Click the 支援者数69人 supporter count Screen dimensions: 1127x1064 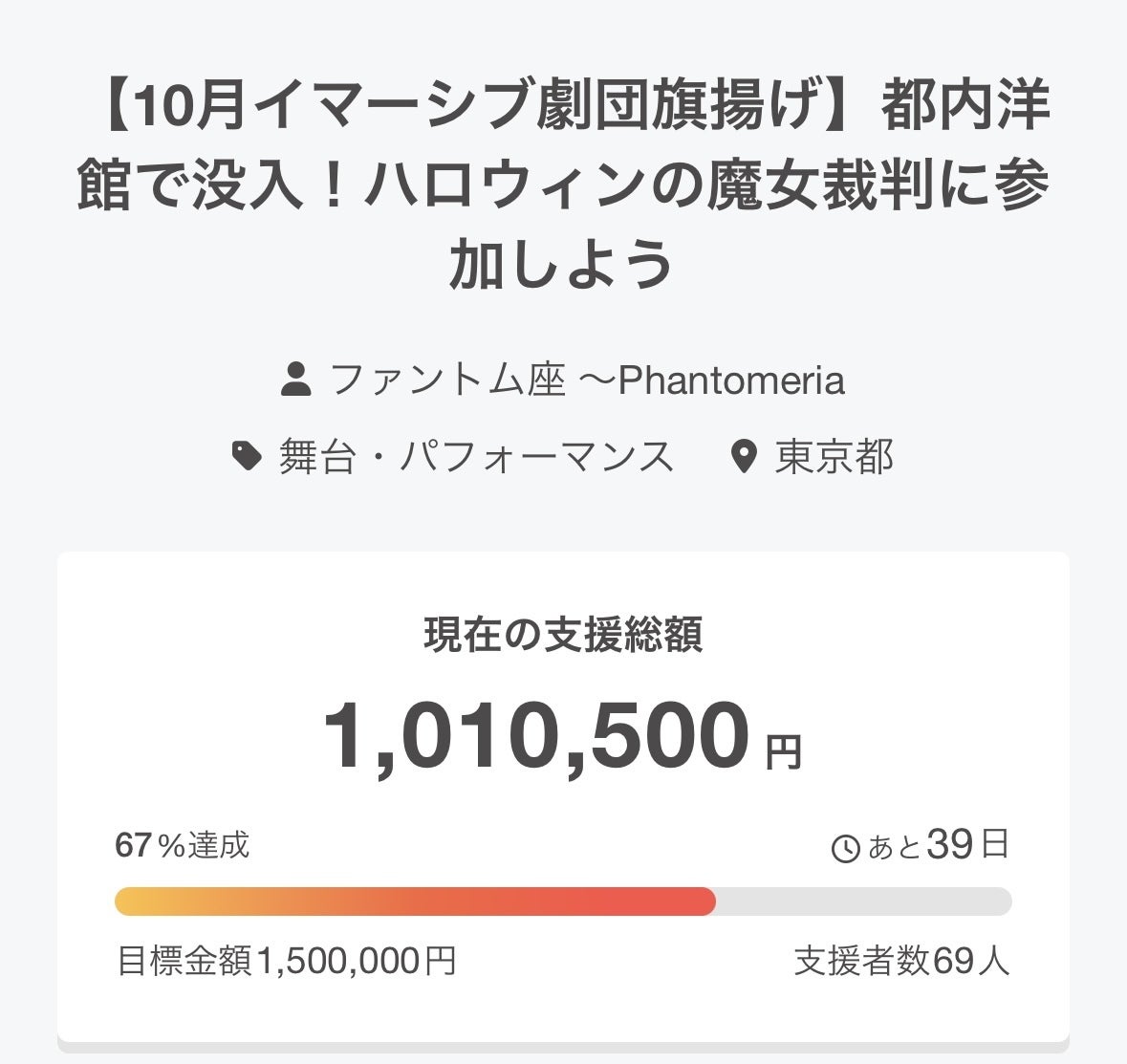pos(901,961)
